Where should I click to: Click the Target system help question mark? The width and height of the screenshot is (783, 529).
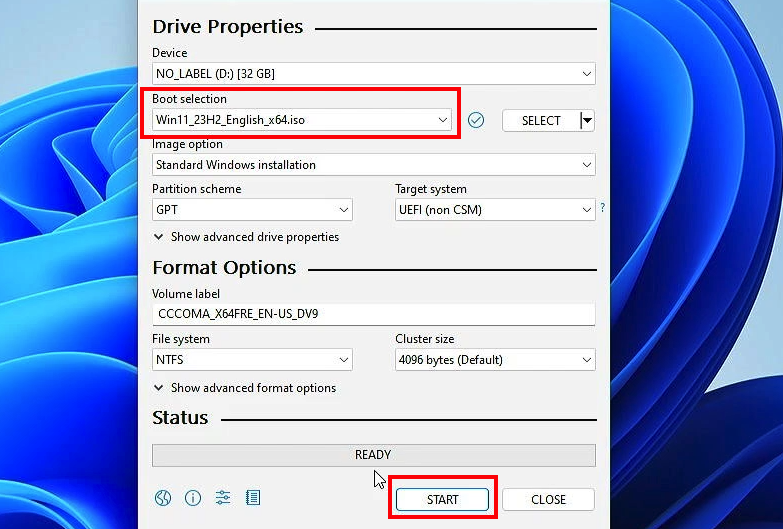(603, 207)
